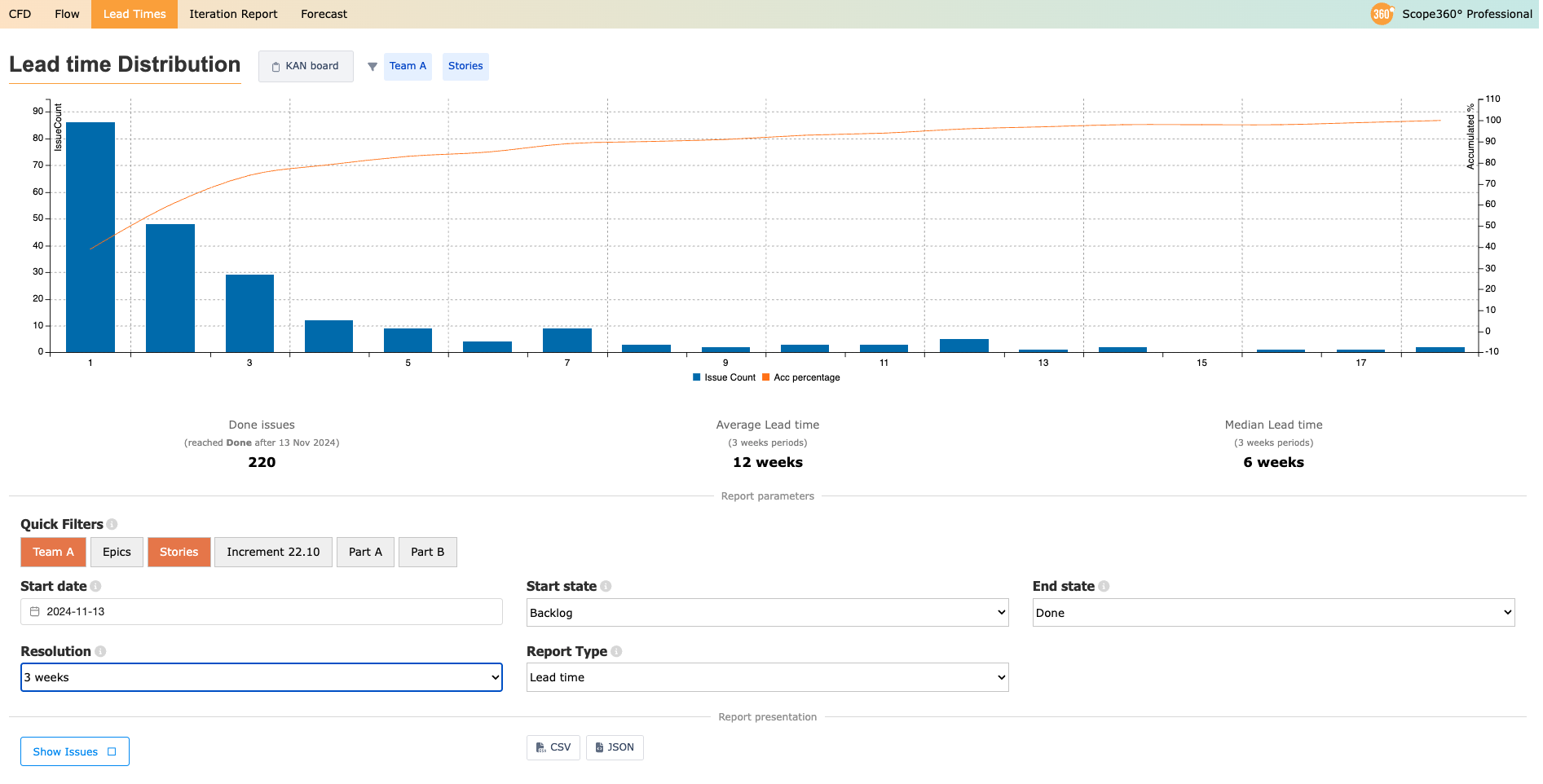Tick the Show Issues checkbox
The width and height of the screenshot is (1543, 784).
(112, 752)
